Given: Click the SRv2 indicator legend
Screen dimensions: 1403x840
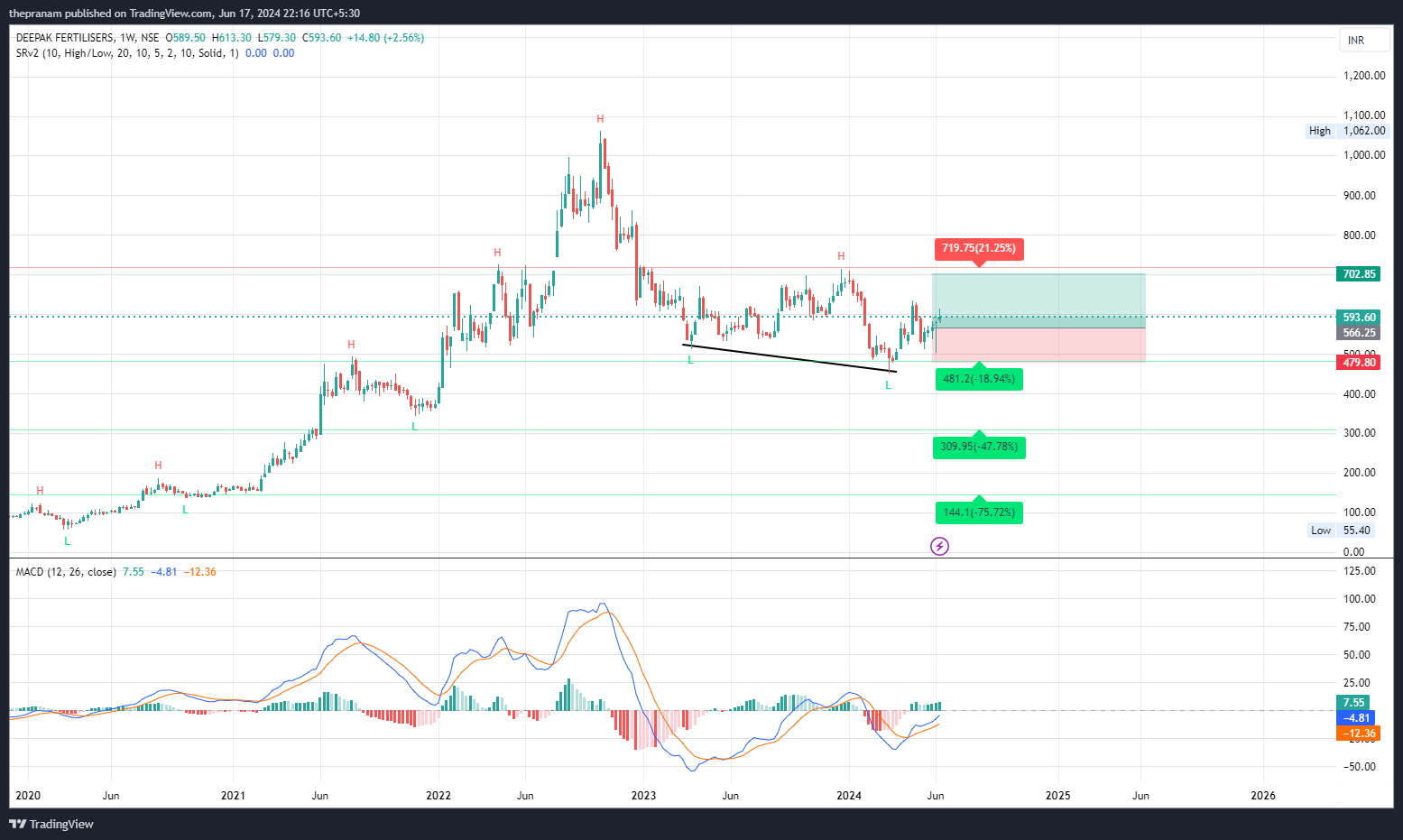Looking at the screenshot, I should coord(127,53).
